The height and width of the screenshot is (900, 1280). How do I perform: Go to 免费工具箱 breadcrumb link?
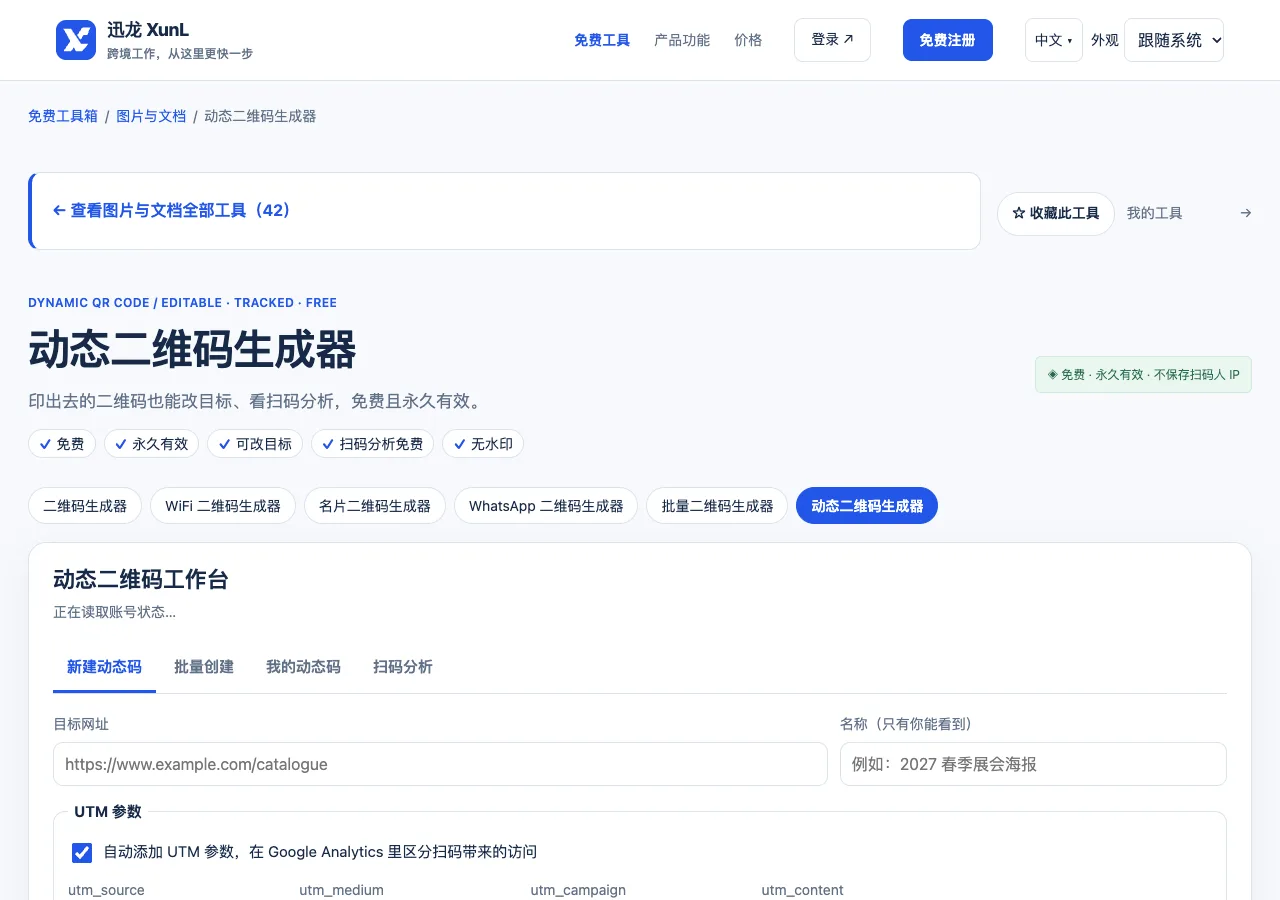(x=63, y=116)
